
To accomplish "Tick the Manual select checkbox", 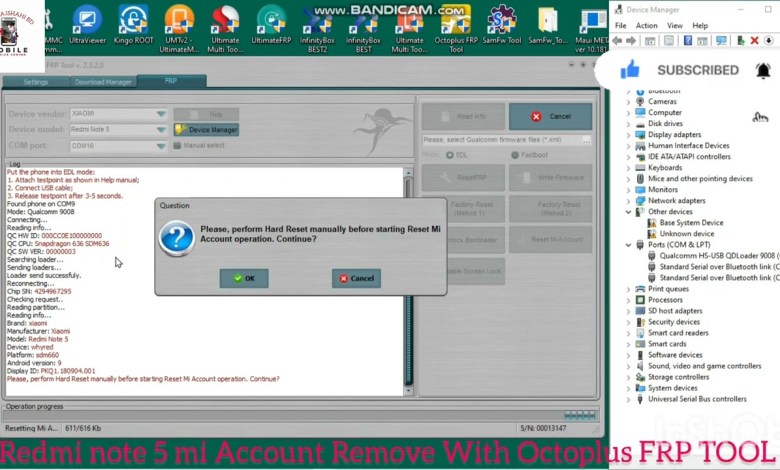I will [x=177, y=146].
